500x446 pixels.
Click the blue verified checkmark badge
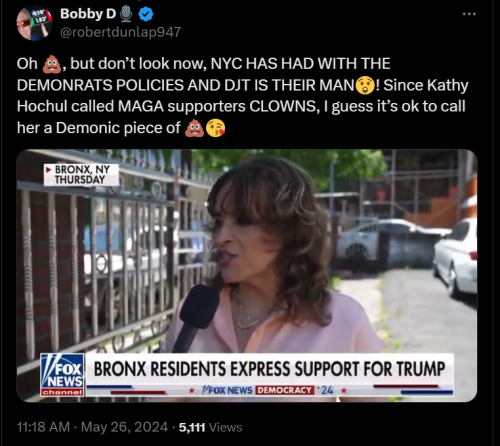coord(146,14)
